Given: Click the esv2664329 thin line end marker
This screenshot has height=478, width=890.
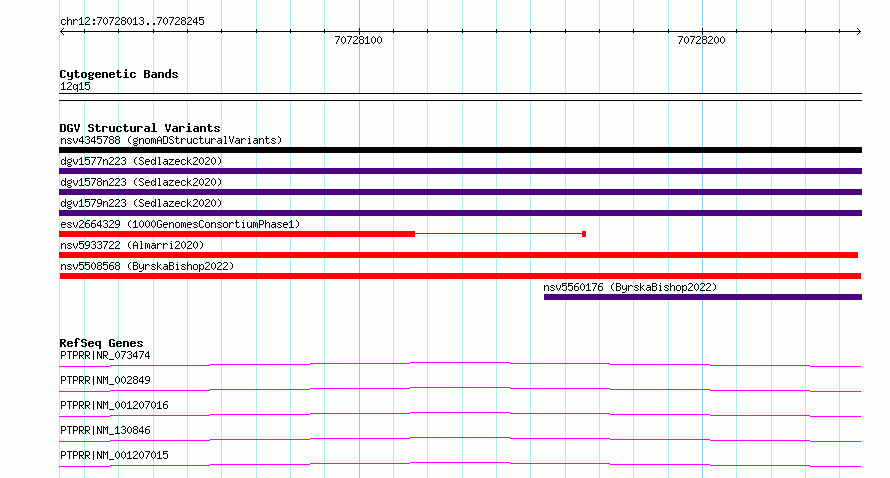Looking at the screenshot, I should (584, 234).
